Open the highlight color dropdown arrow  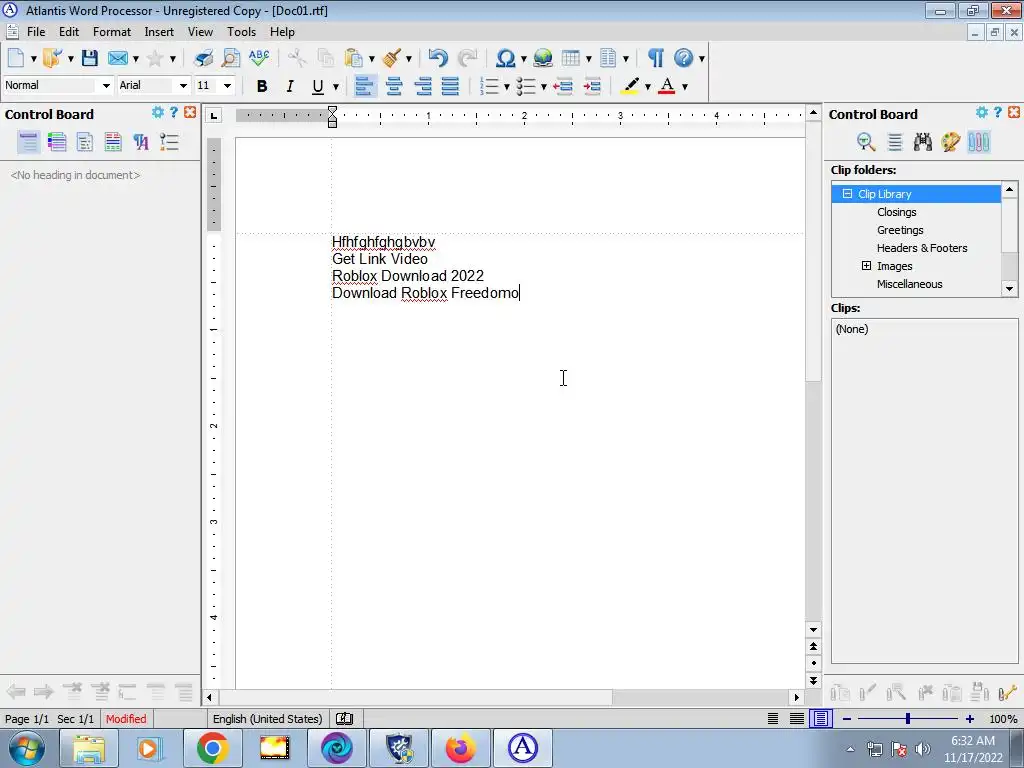pyautogui.click(x=647, y=86)
